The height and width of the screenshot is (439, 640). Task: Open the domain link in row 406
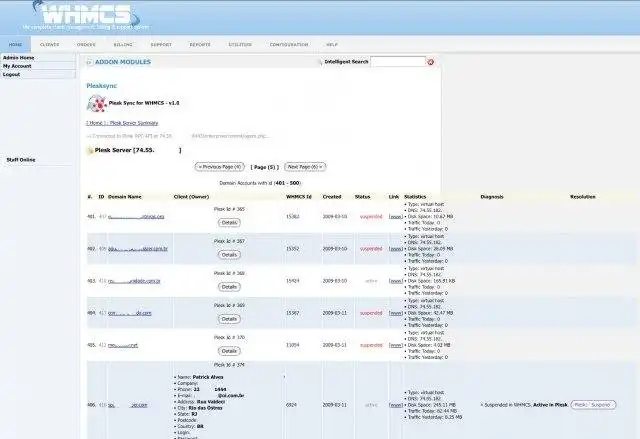[128, 406]
